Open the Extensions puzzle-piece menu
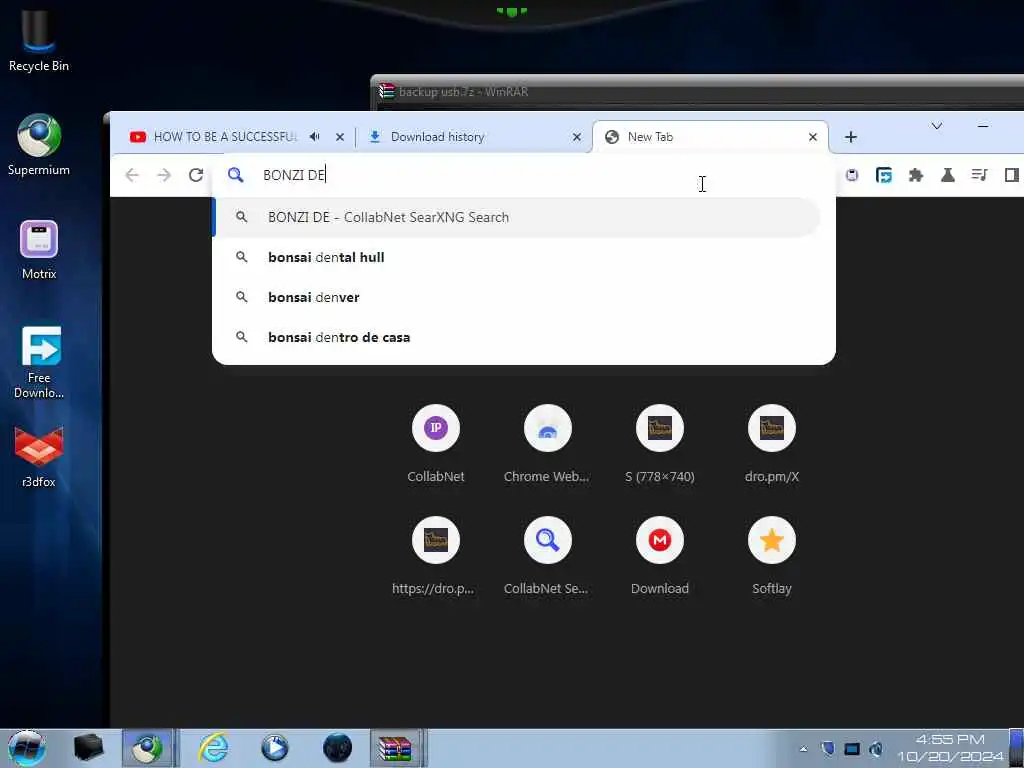 coord(916,175)
